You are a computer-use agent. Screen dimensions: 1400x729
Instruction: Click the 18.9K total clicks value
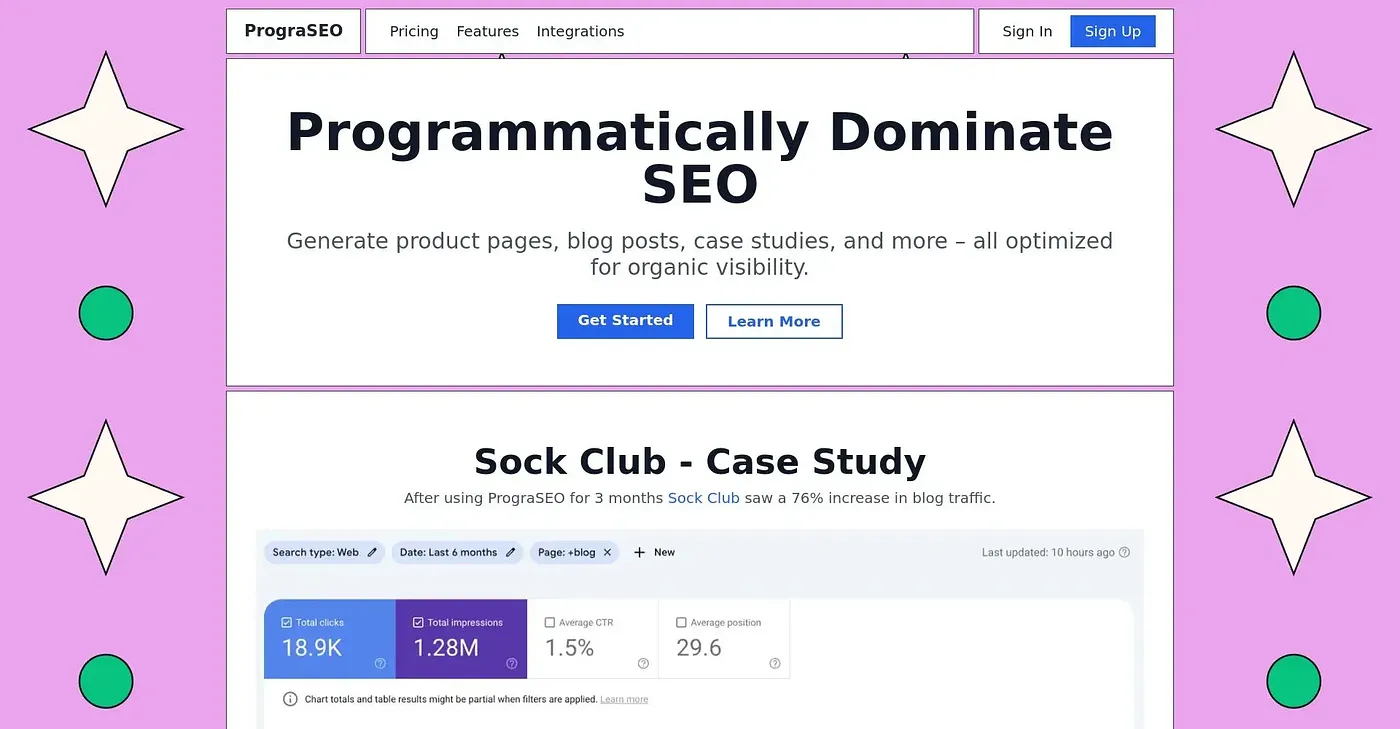pos(312,648)
